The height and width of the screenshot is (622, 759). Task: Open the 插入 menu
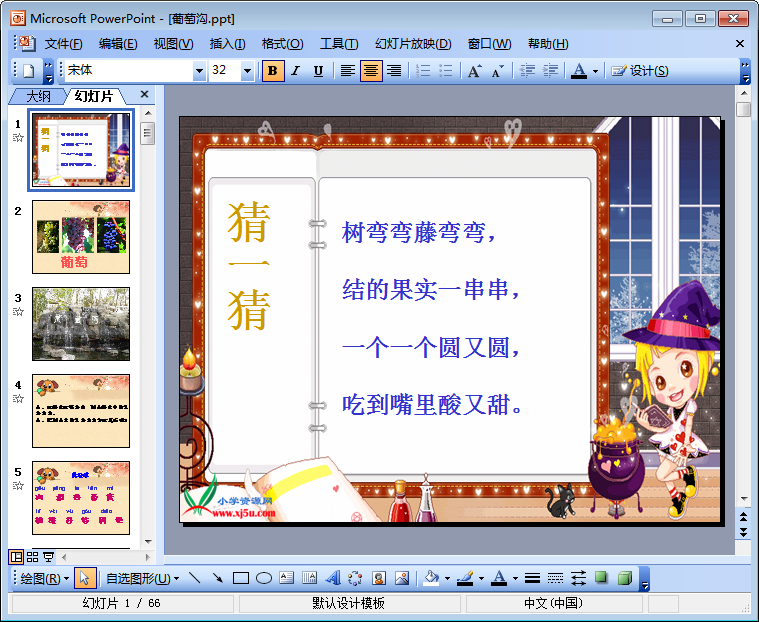pos(227,44)
